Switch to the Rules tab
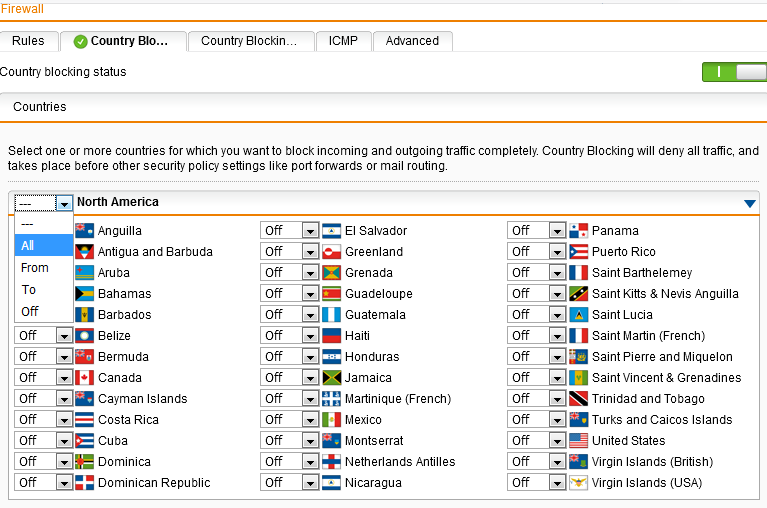Image resolution: width=767 pixels, height=508 pixels. click(28, 41)
